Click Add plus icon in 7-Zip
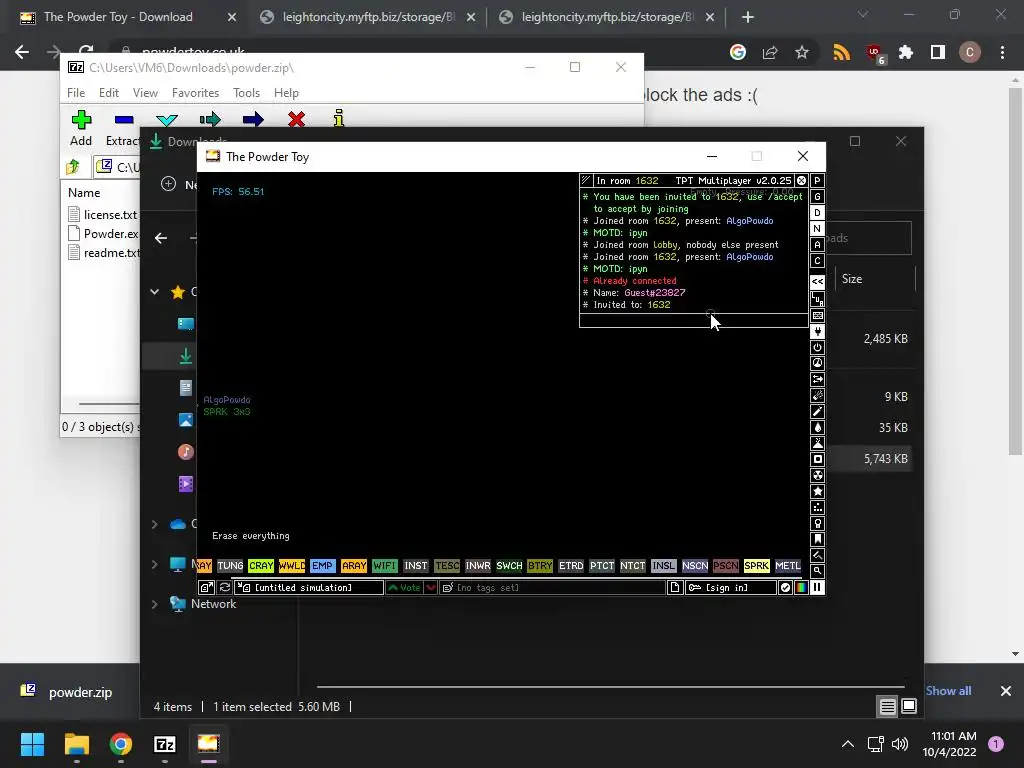Screen dimensions: 1024x768 click(x=81, y=120)
